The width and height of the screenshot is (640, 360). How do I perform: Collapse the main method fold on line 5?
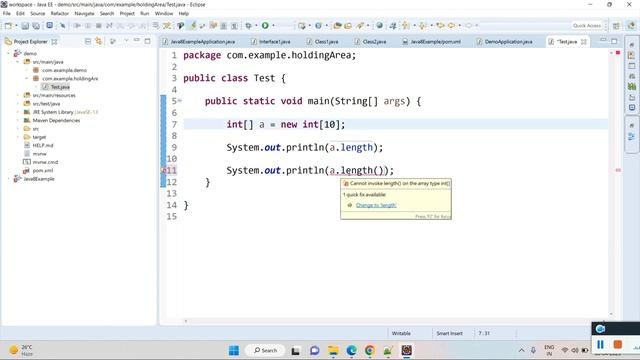180,101
